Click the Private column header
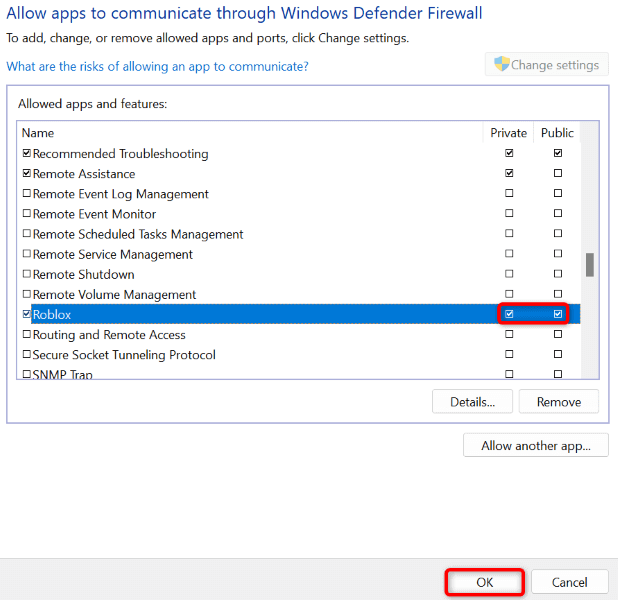Screen dimensions: 618x600 point(508,133)
